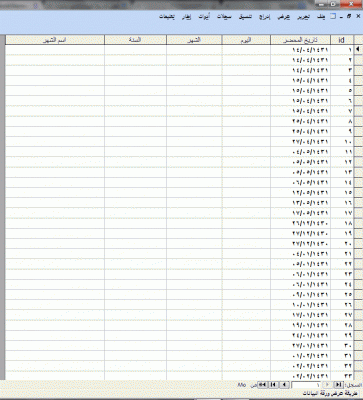Select the اليوم column header
The width and height of the screenshot is (363, 400).
pos(246,40)
